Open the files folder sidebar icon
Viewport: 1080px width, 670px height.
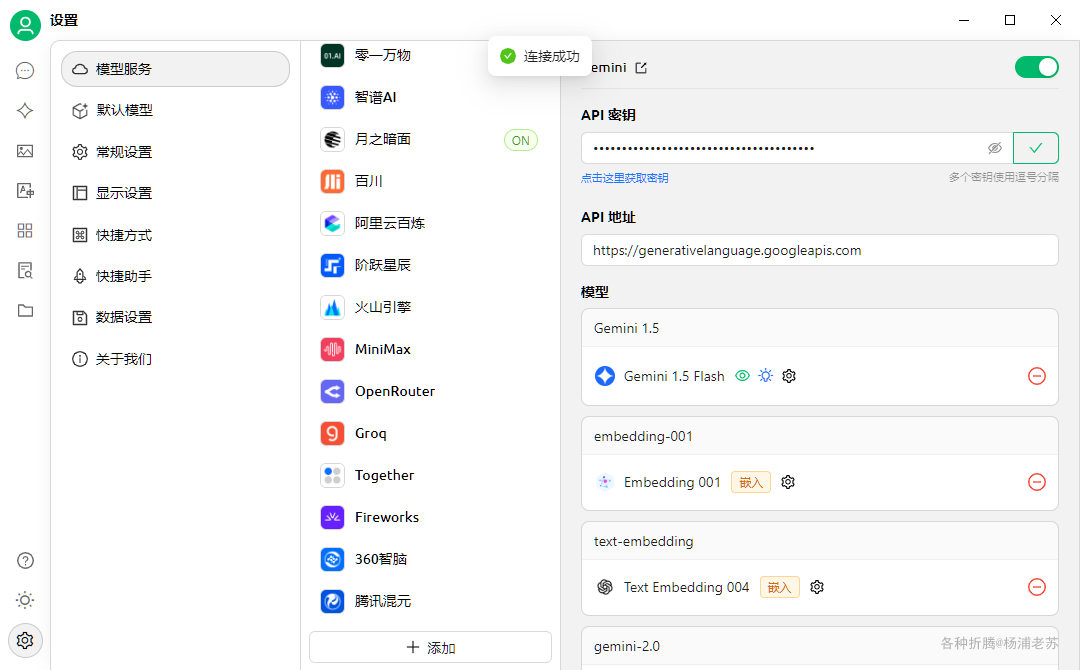25,311
